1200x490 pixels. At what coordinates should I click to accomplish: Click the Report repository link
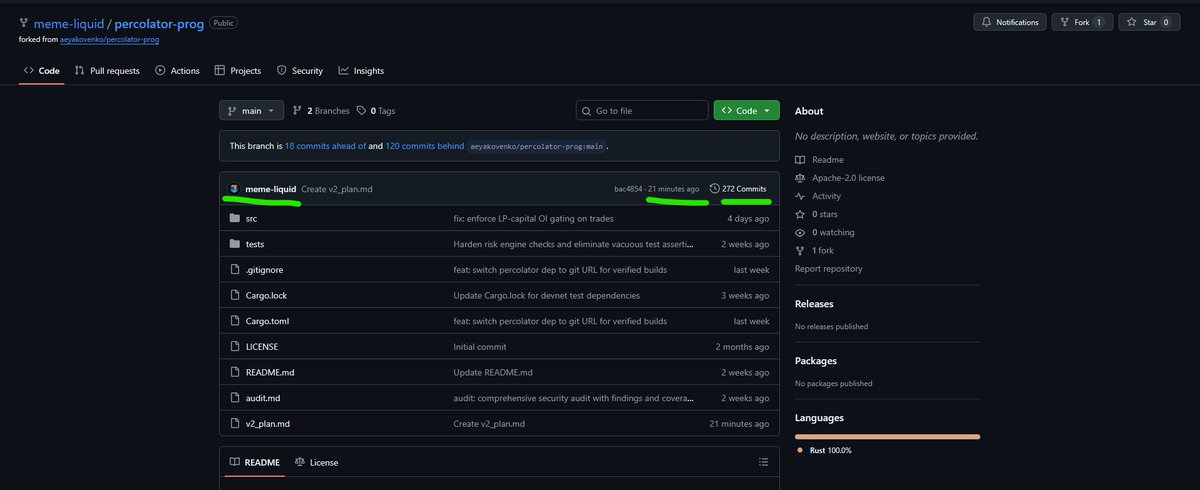point(828,268)
